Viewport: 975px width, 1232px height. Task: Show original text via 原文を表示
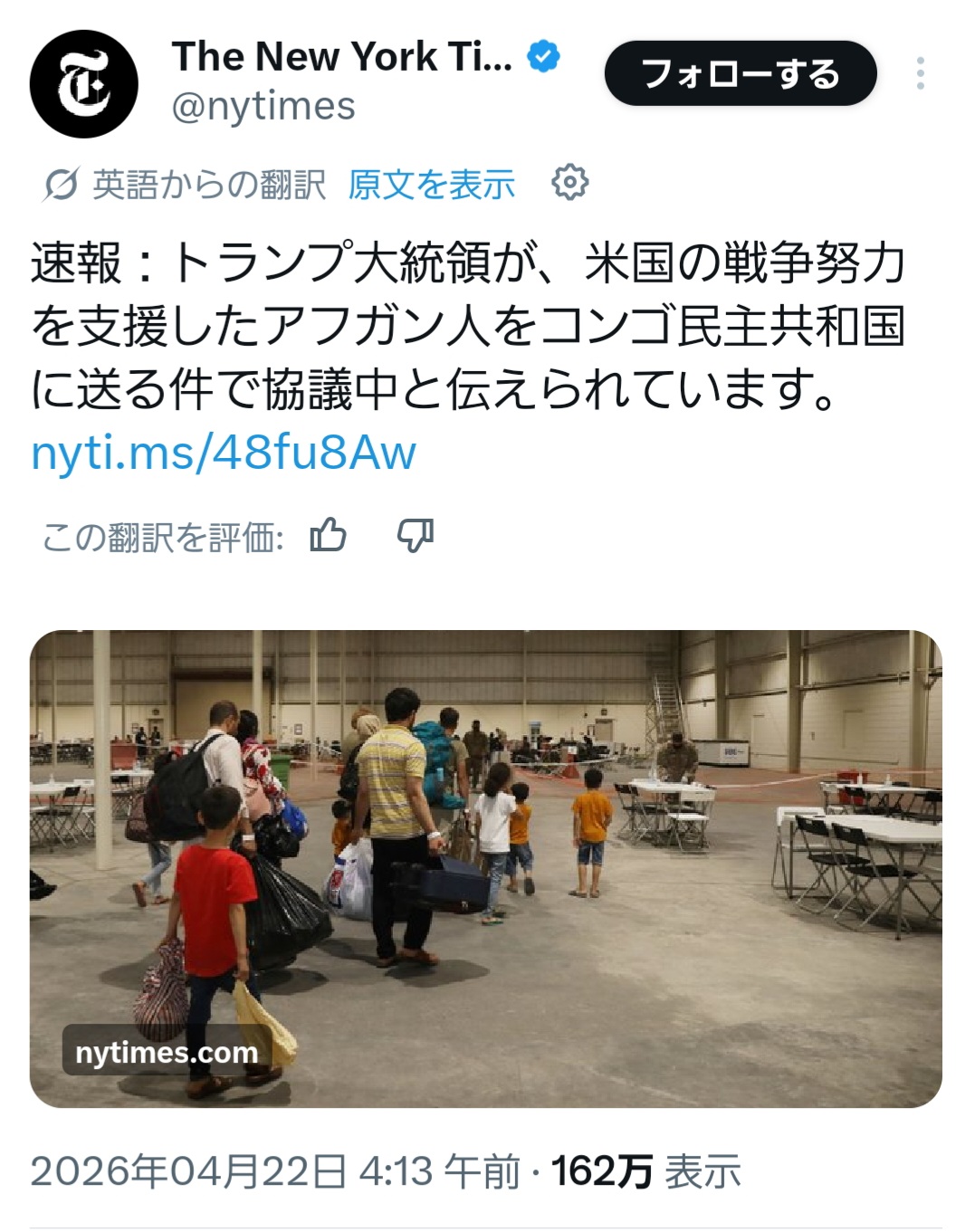coord(432,185)
